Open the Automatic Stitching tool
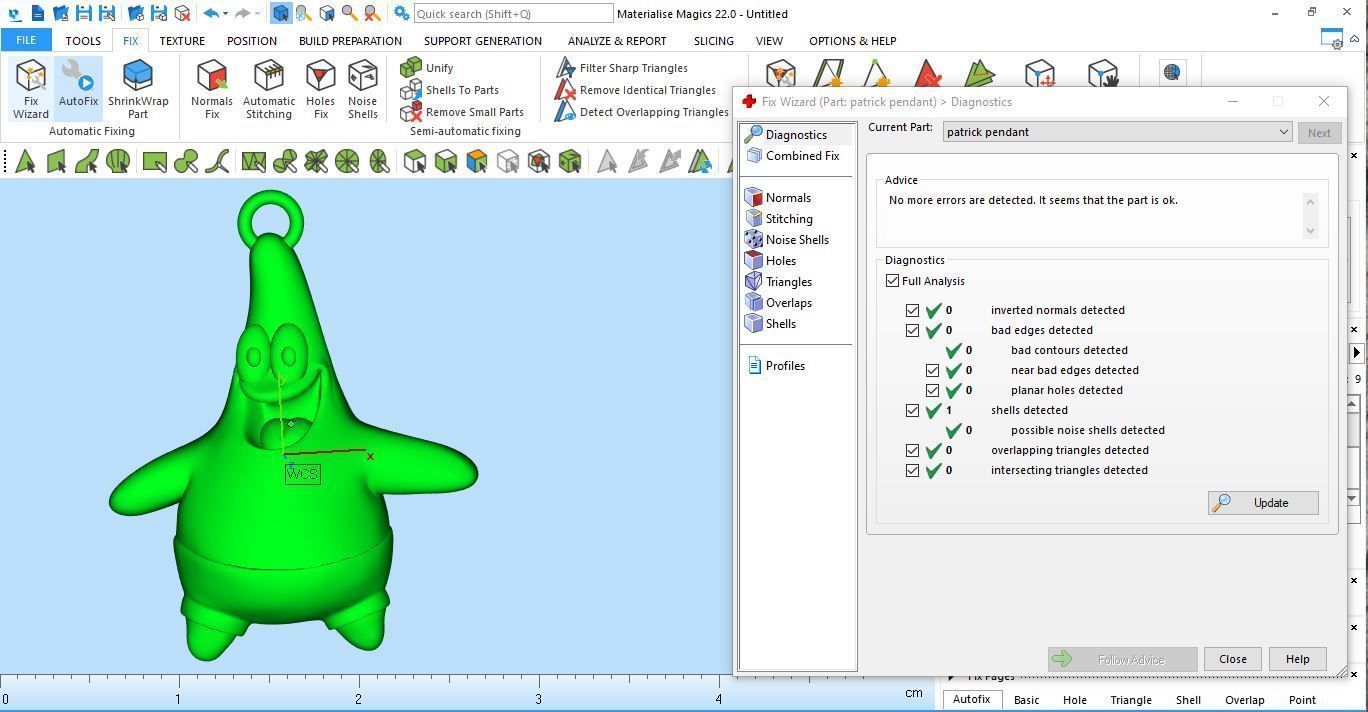The image size is (1368, 712). (269, 90)
